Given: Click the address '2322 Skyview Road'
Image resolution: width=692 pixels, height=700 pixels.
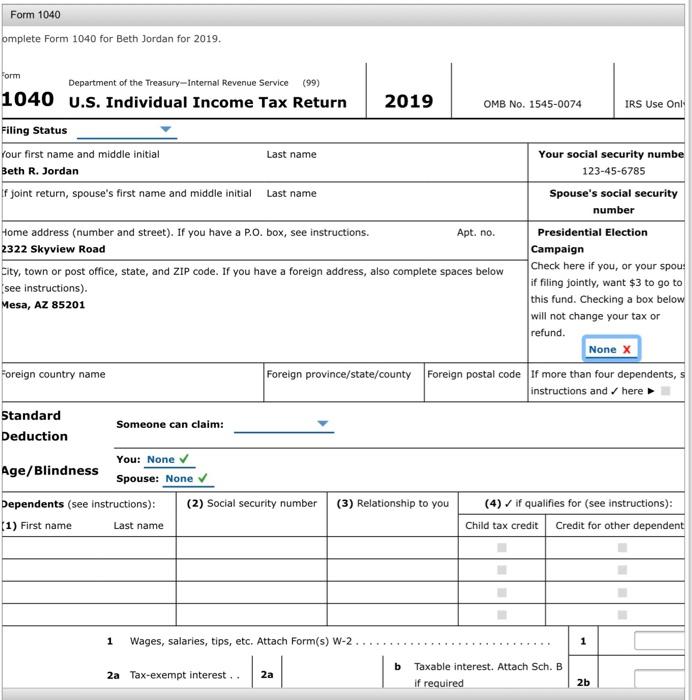Looking at the screenshot, I should [x=53, y=249].
